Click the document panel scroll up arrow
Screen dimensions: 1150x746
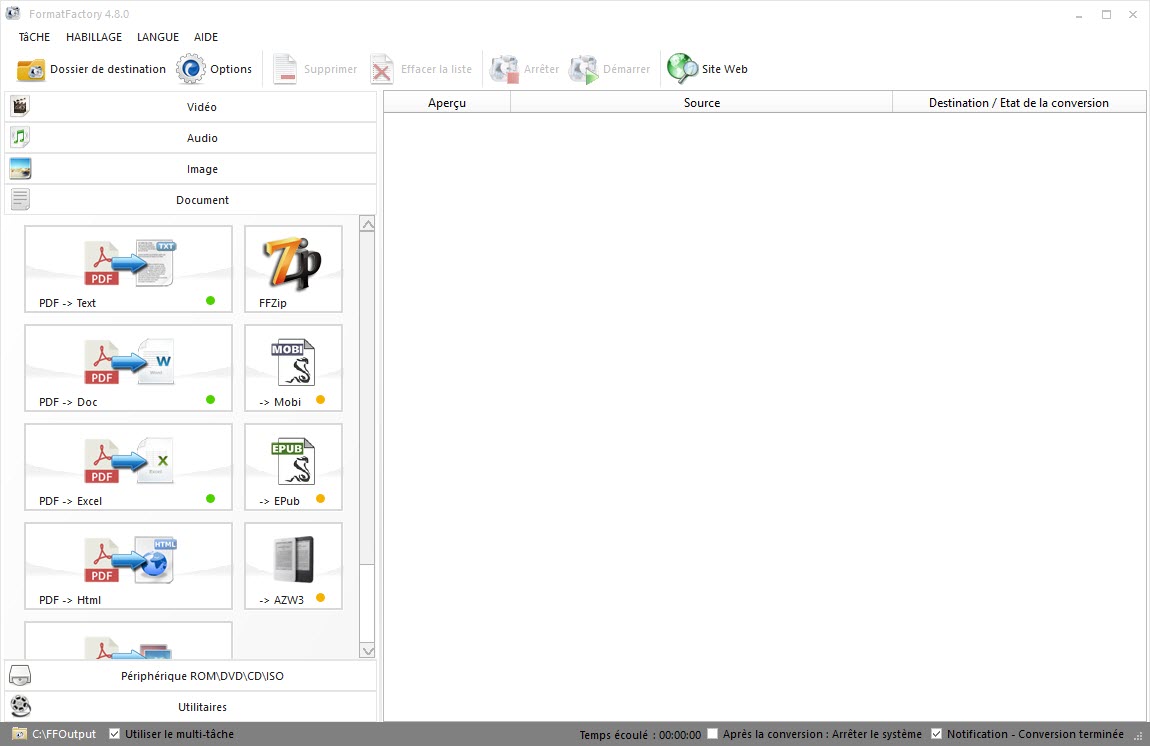coord(367,224)
